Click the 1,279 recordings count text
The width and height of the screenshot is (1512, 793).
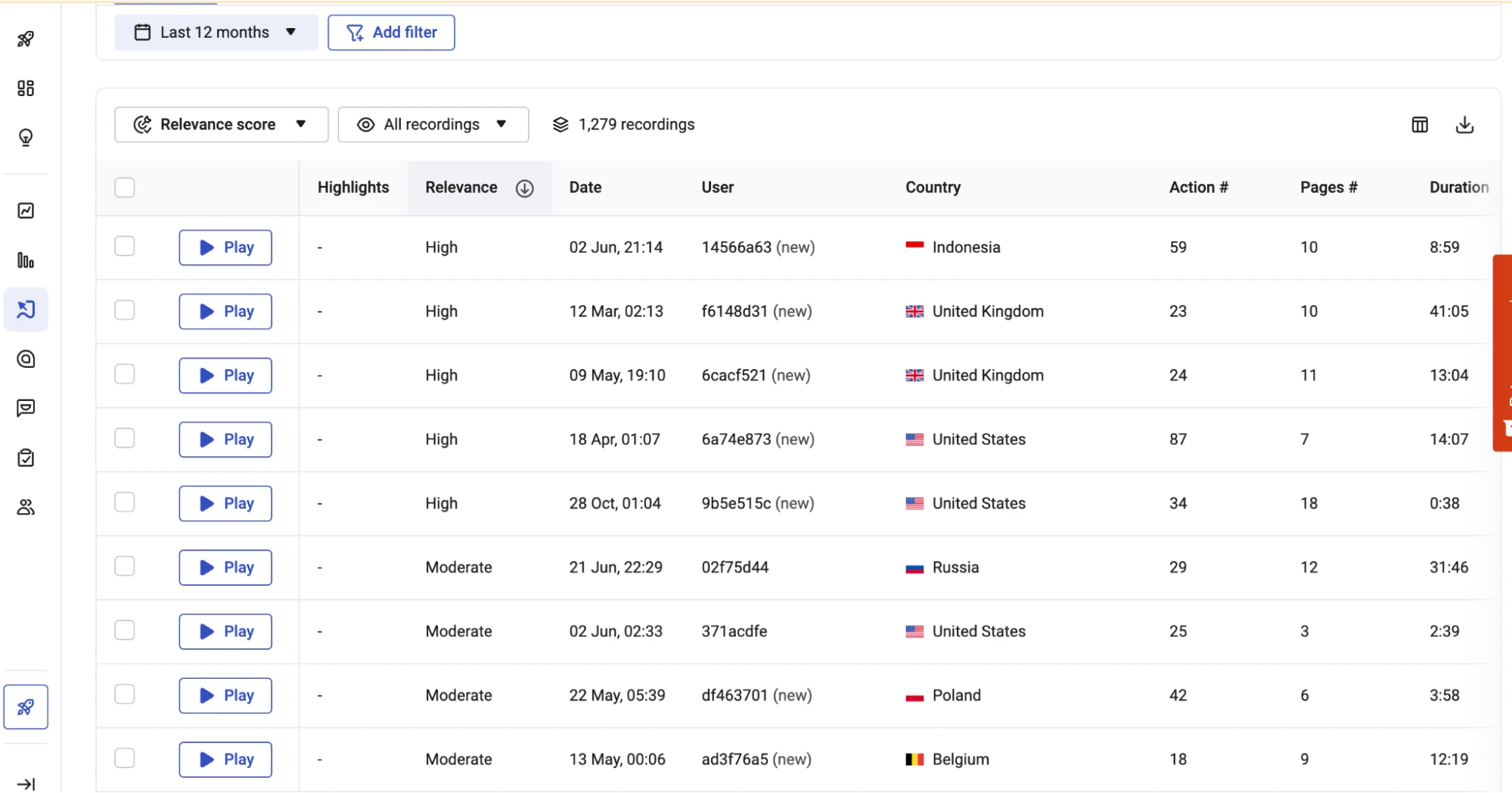click(636, 125)
